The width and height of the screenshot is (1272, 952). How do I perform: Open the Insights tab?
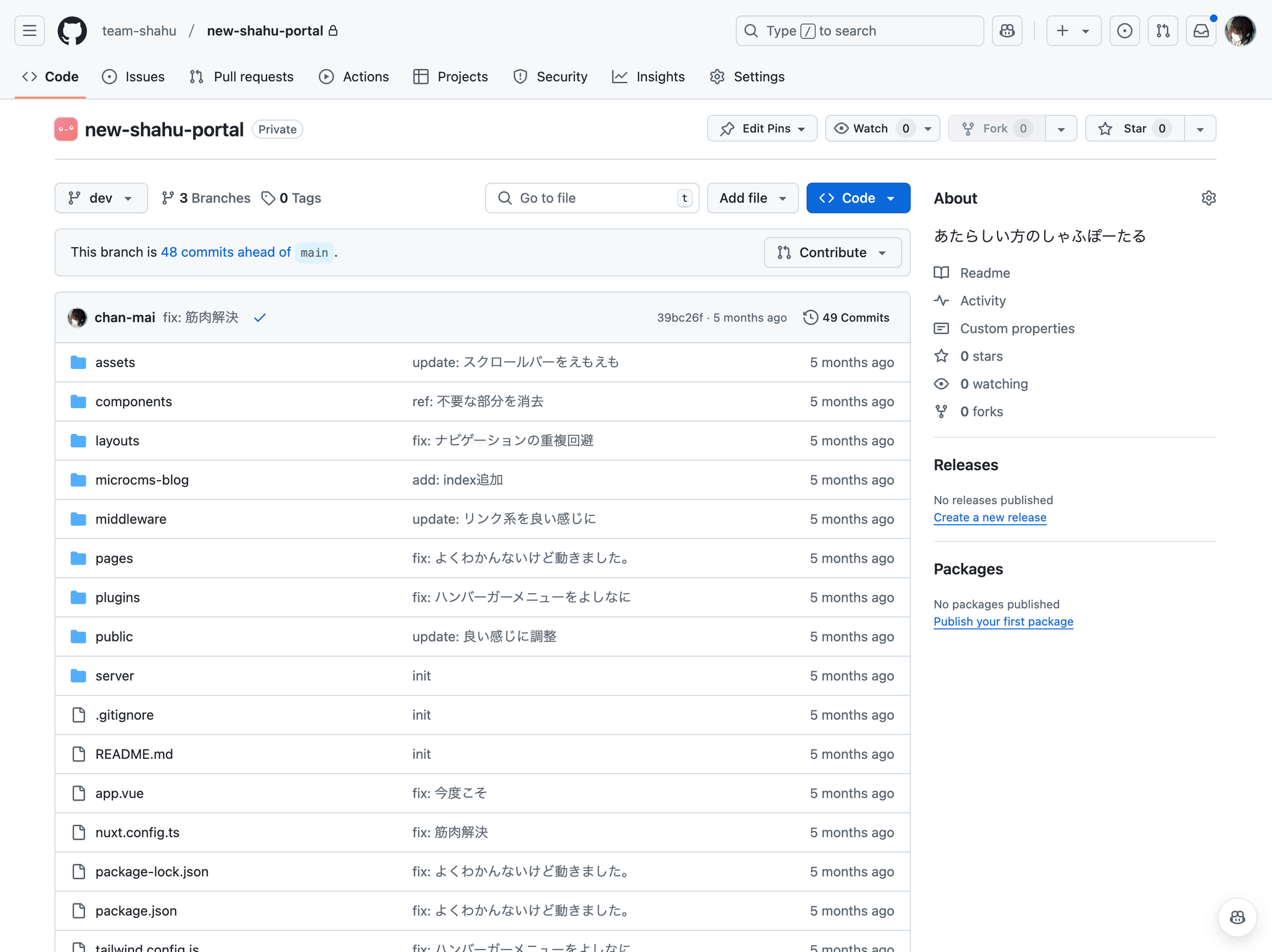tap(648, 77)
